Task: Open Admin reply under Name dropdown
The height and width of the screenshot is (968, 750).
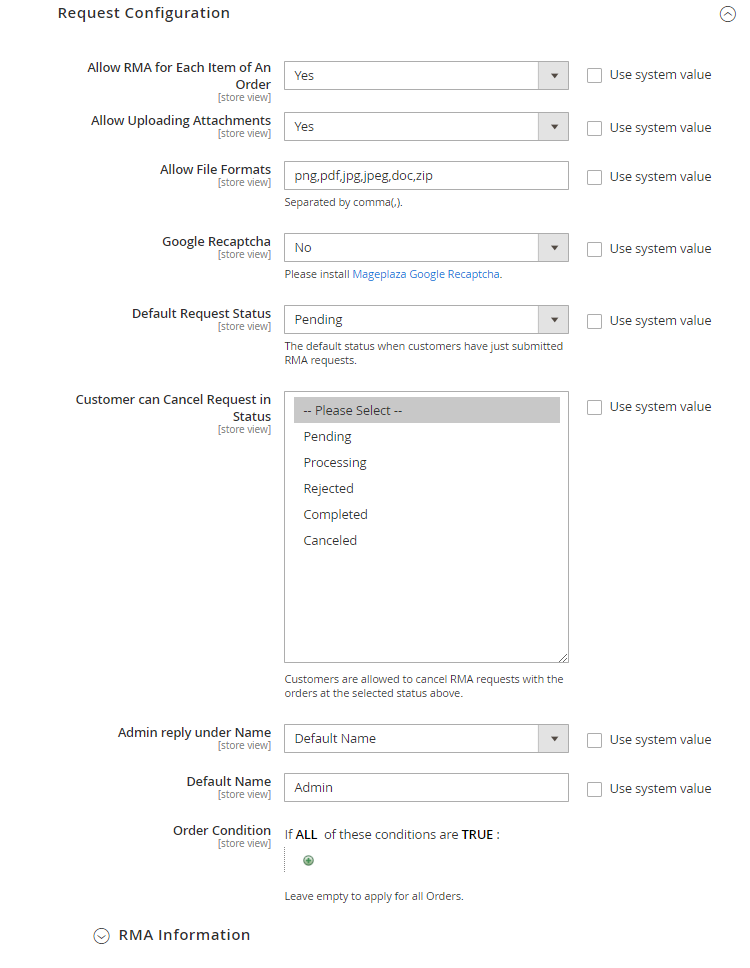Action: pos(426,739)
